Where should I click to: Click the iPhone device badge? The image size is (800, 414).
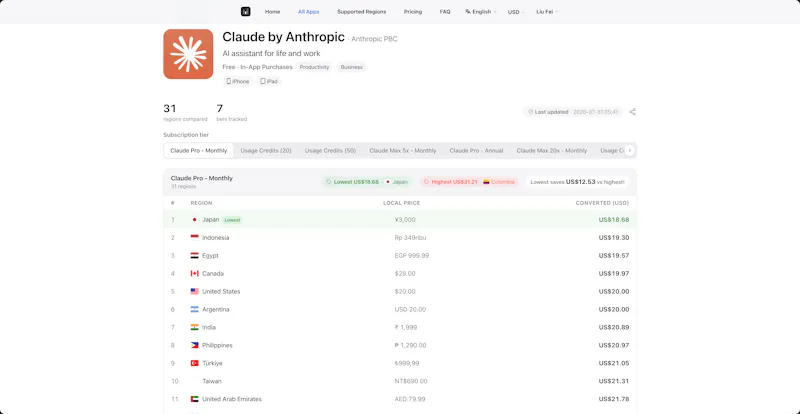238,81
